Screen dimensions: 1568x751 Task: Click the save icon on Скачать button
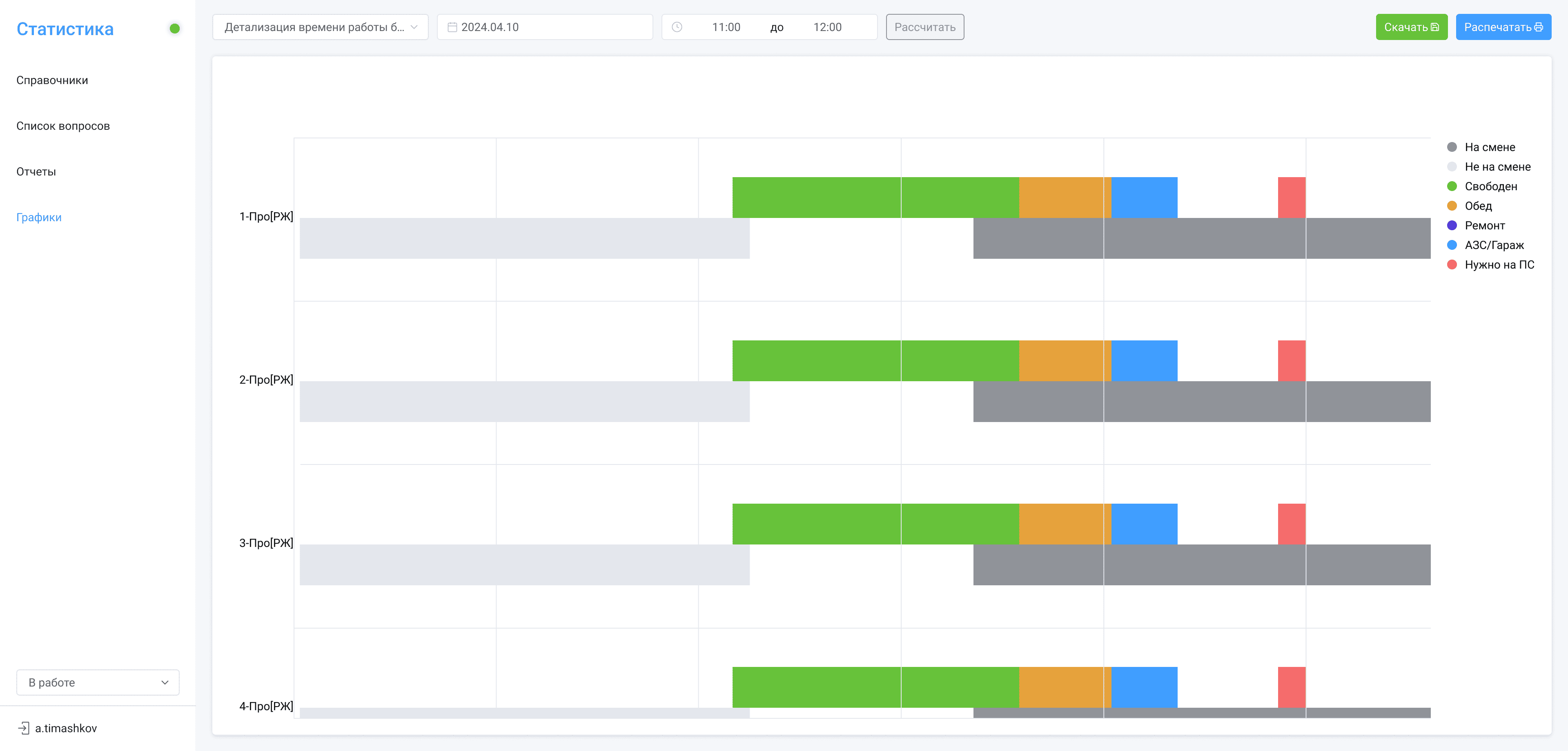click(1435, 27)
